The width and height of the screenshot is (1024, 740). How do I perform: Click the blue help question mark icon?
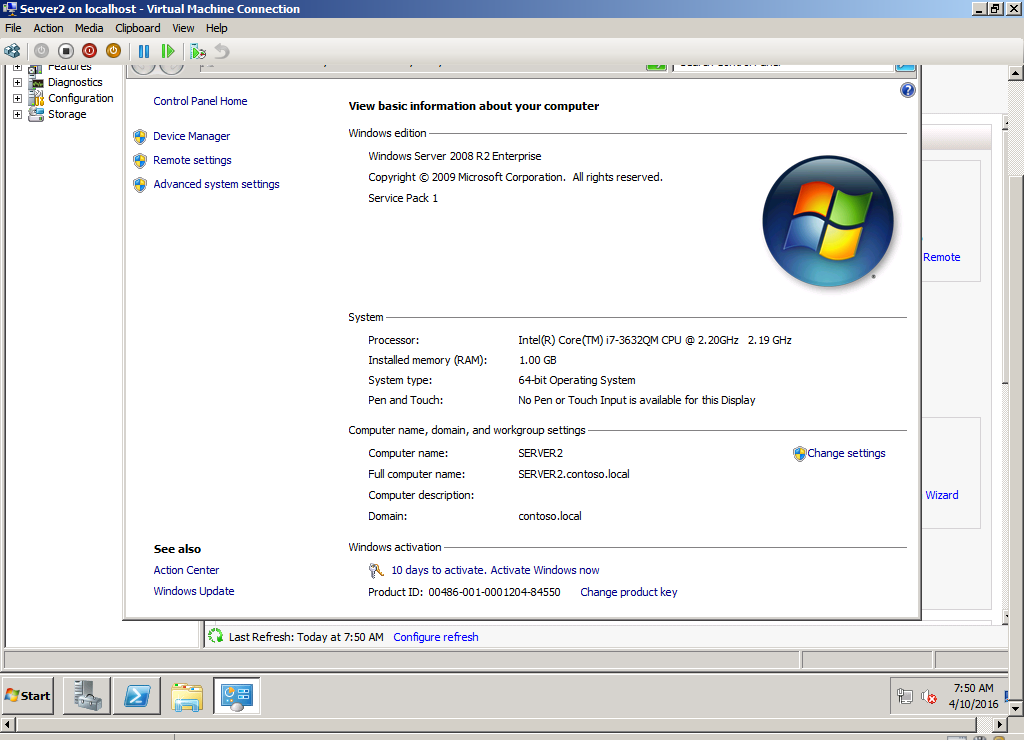907,90
